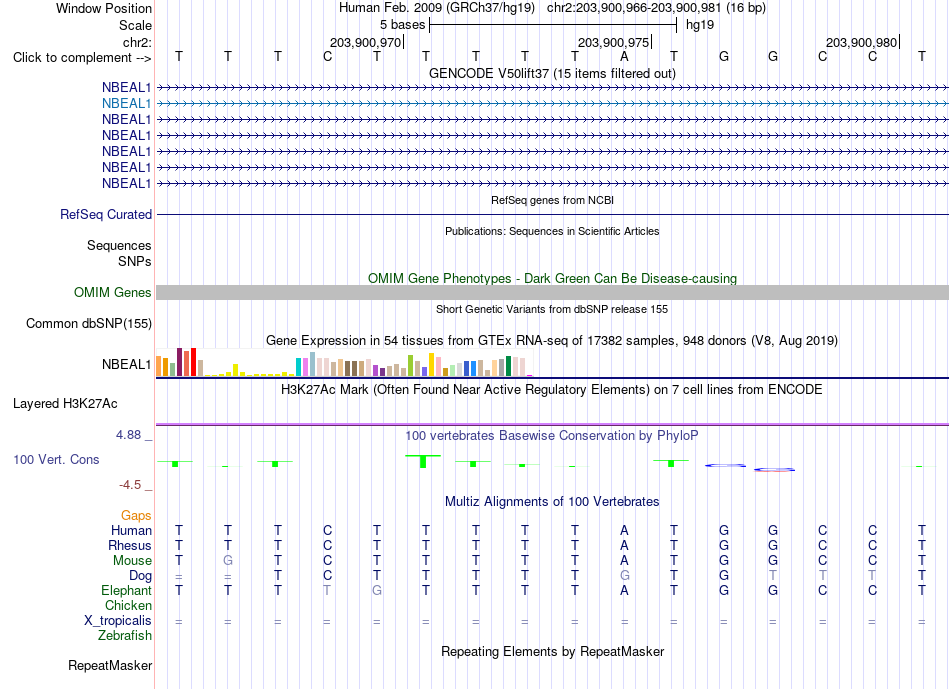Click the 203,900,975 position marker
The height and width of the screenshot is (689, 950).
[613, 42]
